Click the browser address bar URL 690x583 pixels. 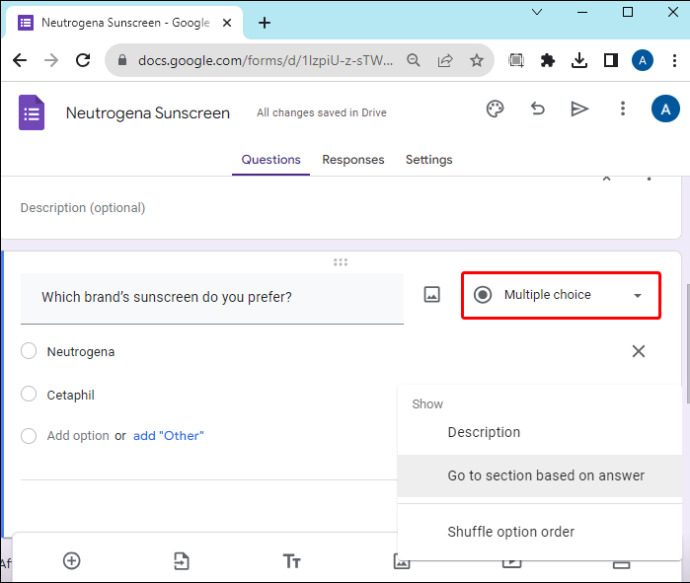point(265,60)
